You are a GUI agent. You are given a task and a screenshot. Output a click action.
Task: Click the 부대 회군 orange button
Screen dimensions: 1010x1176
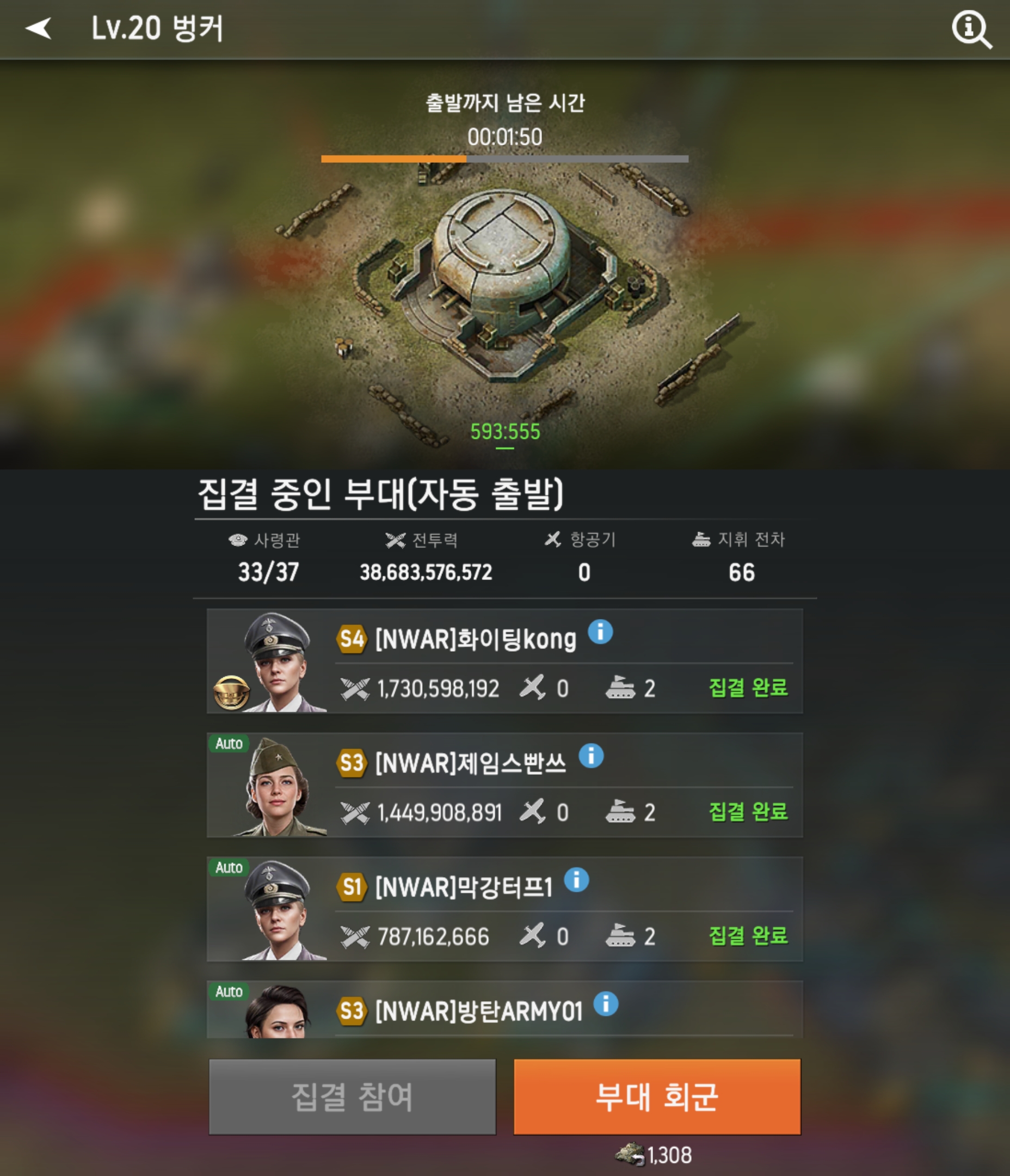[x=657, y=1097]
